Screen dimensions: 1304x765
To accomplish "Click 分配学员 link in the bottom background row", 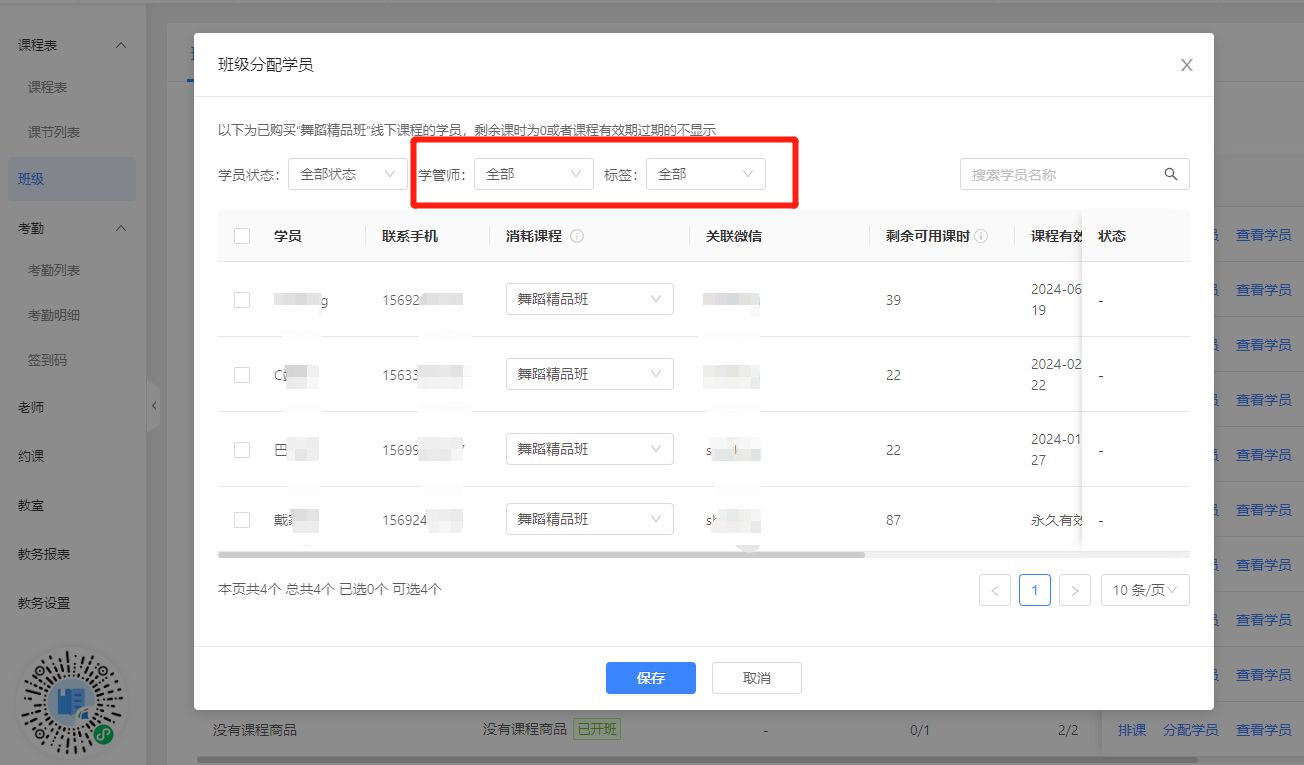I will 1191,730.
